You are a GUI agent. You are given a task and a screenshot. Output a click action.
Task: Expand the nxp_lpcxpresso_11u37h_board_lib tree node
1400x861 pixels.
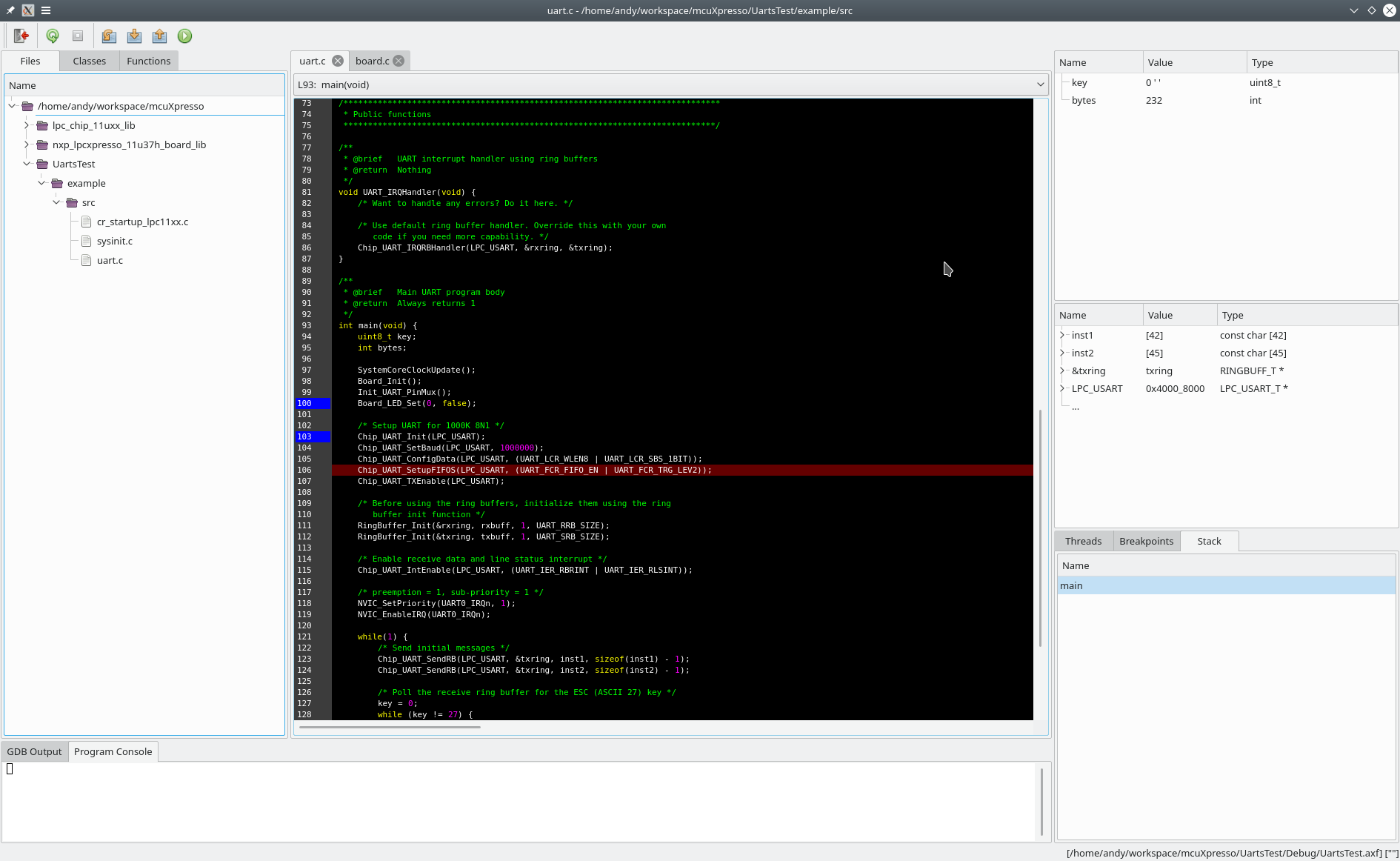tap(27, 144)
